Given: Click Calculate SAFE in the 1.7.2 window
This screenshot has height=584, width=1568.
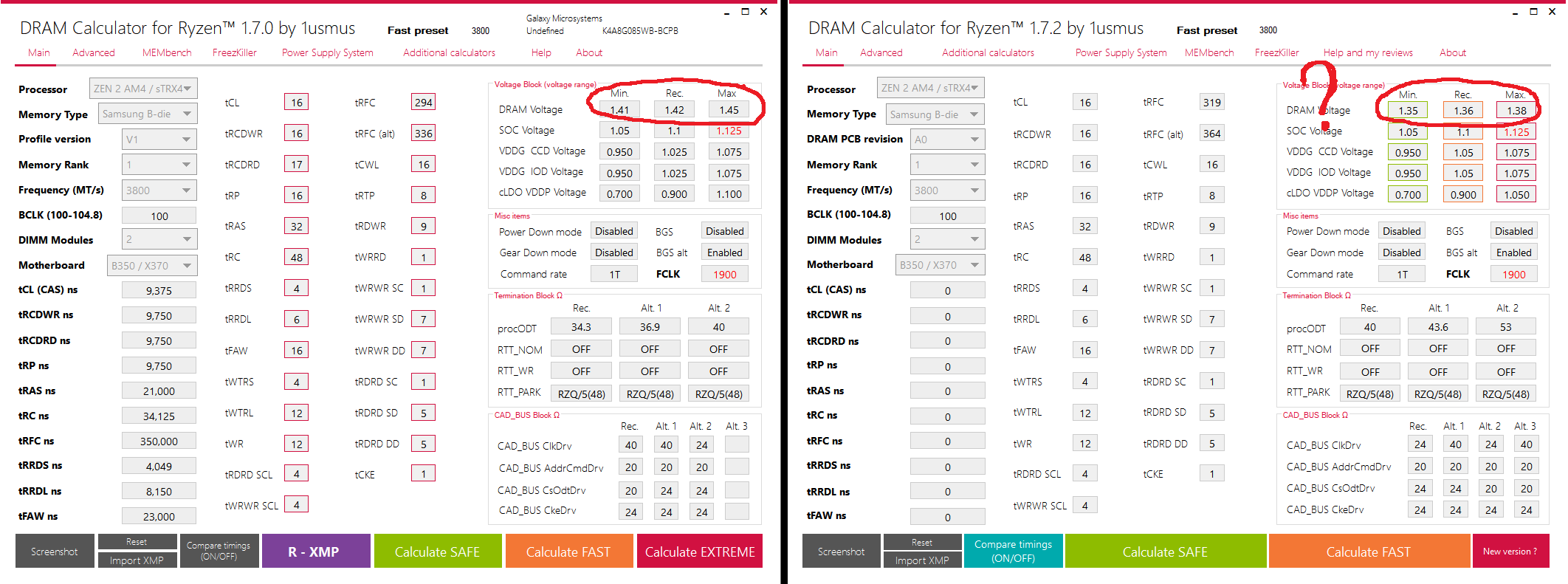Looking at the screenshot, I should pos(1166,551).
